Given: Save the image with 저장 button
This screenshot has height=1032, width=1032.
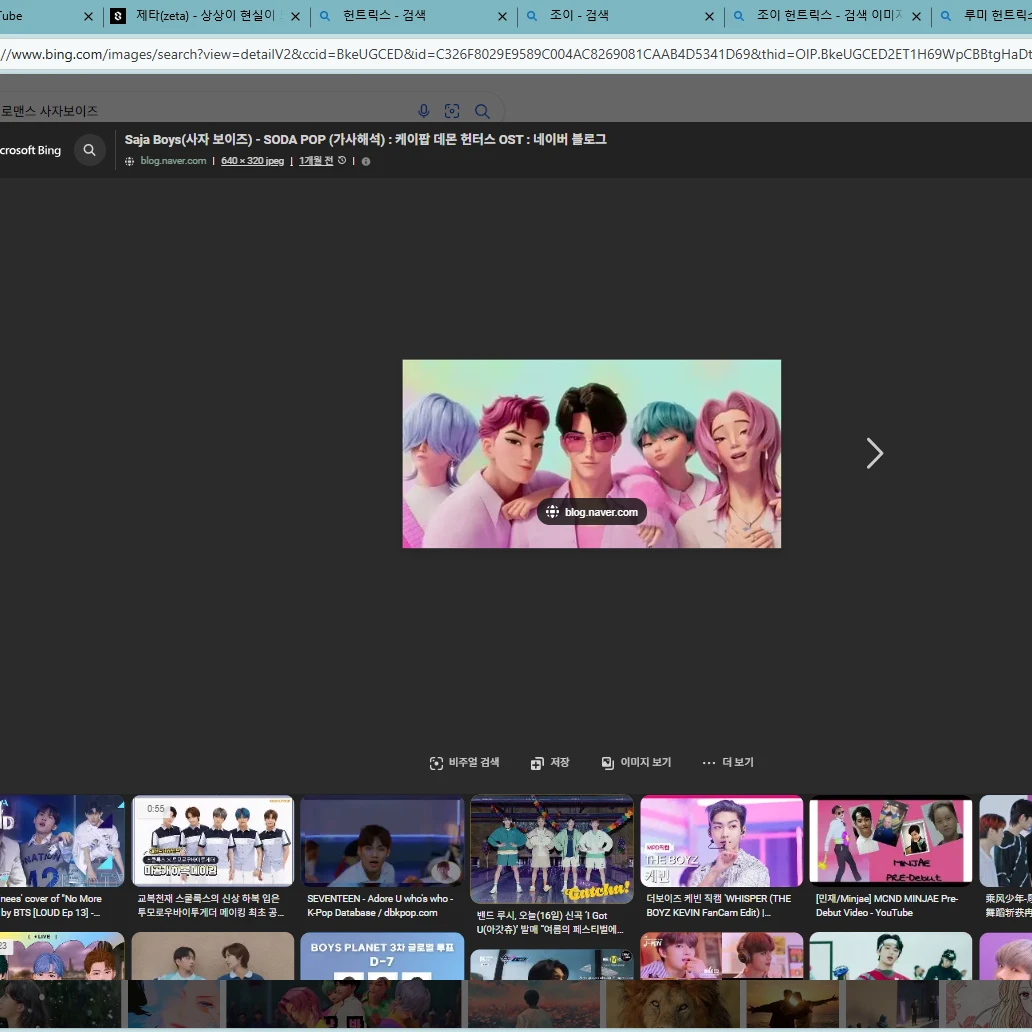Looking at the screenshot, I should click(550, 763).
